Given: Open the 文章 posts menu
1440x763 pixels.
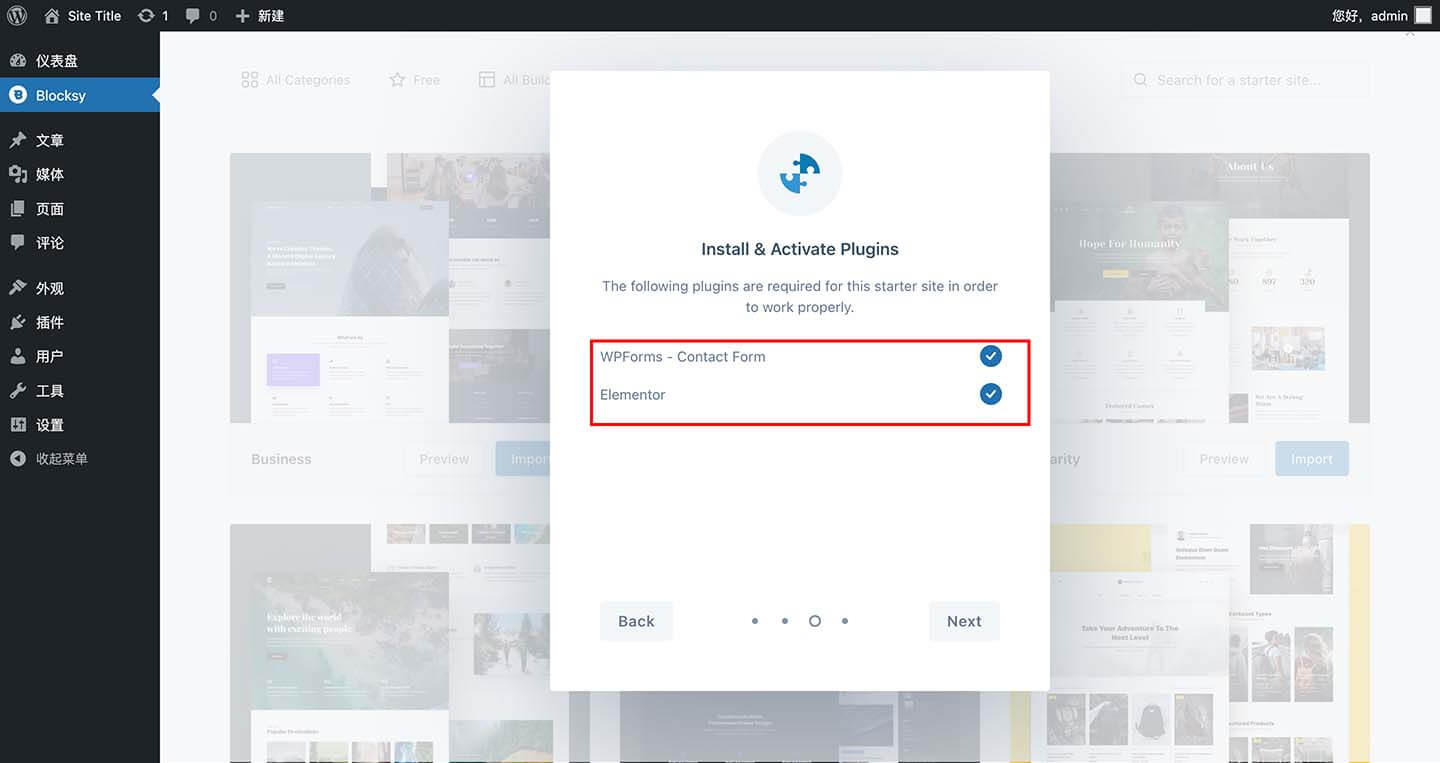Looking at the screenshot, I should click(x=80, y=140).
